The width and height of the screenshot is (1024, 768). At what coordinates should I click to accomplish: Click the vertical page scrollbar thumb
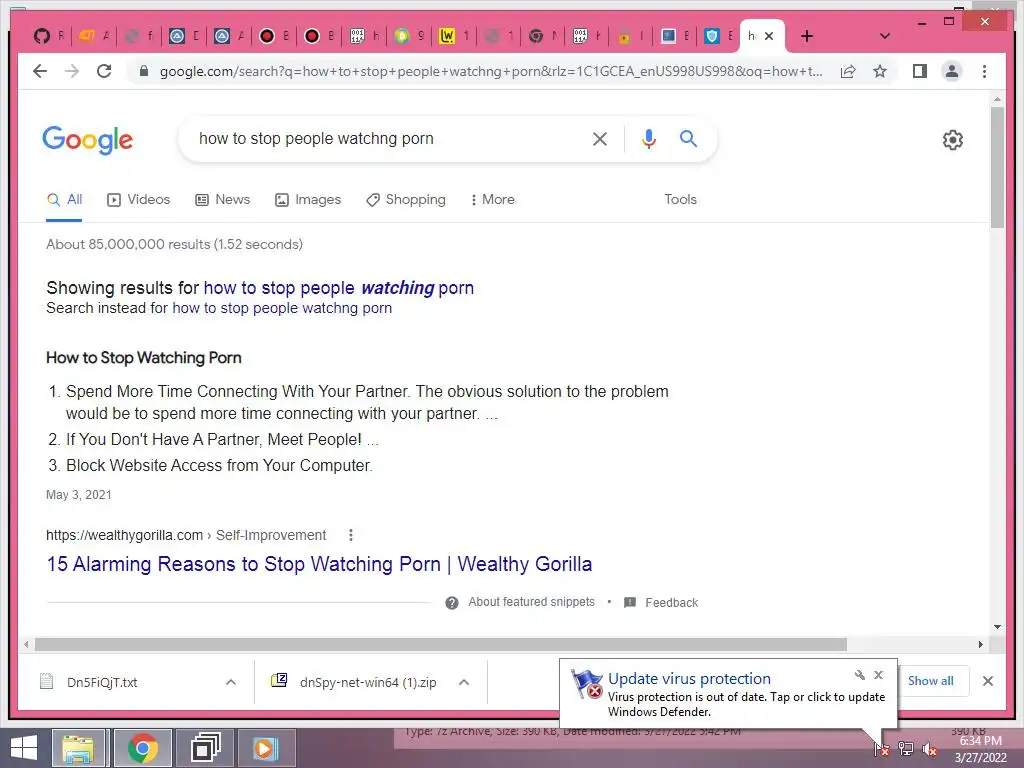tap(997, 167)
